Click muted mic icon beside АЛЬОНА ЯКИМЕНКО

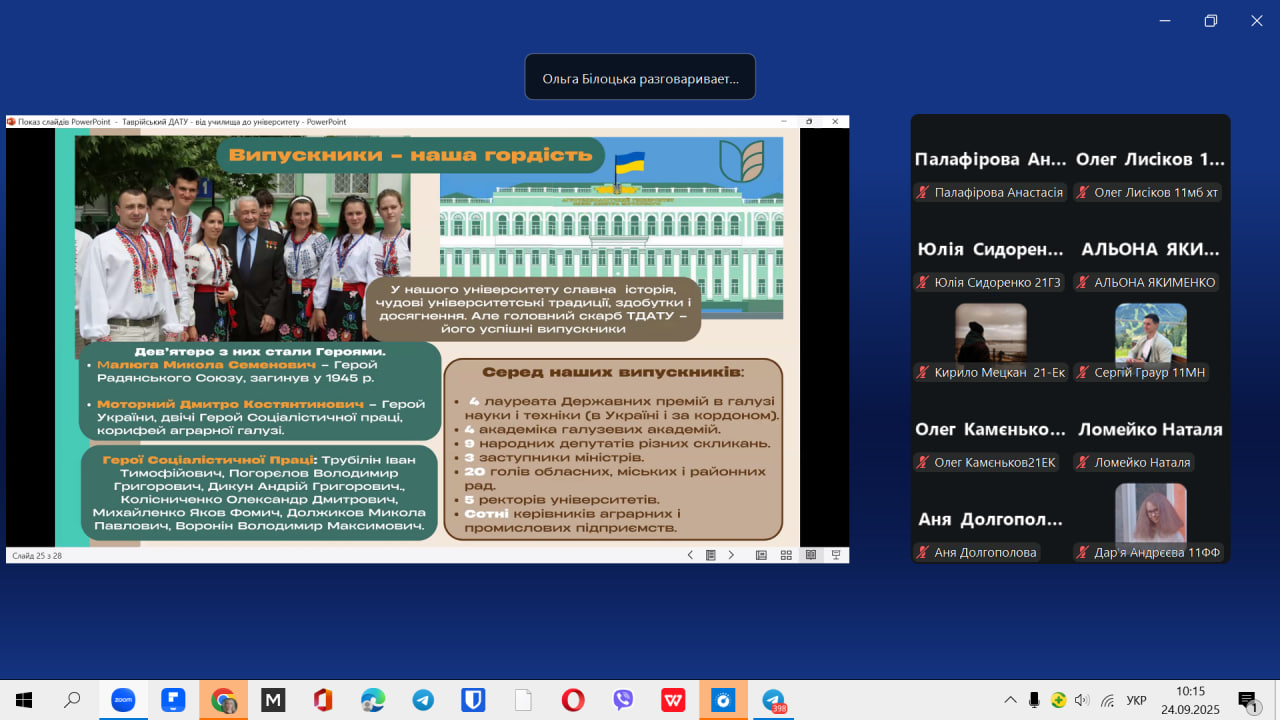(1083, 283)
